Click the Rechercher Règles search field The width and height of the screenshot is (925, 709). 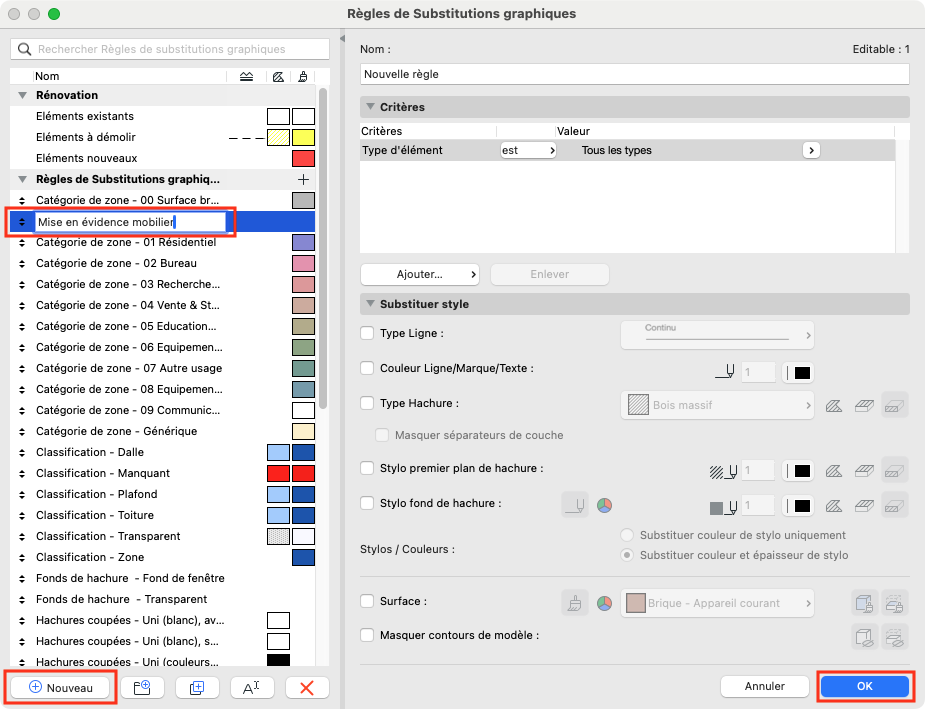[x=170, y=49]
